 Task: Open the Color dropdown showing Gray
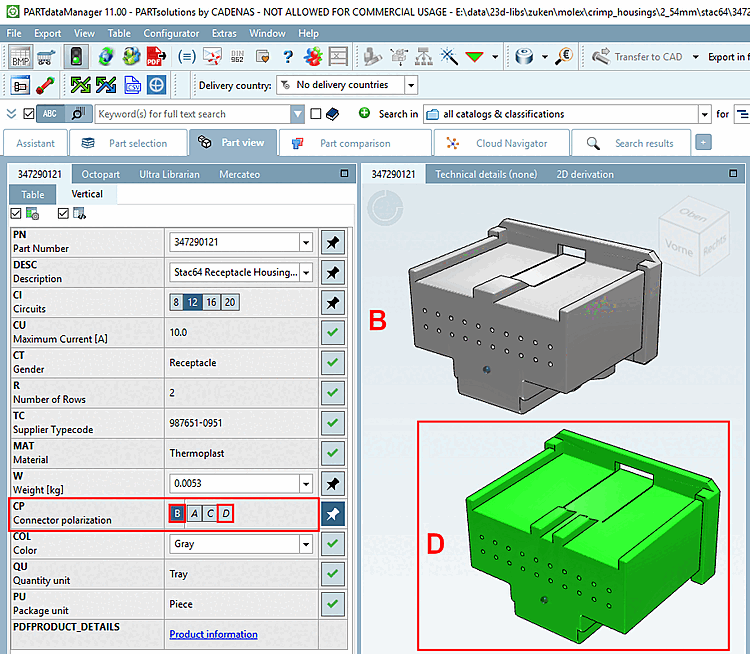click(306, 544)
